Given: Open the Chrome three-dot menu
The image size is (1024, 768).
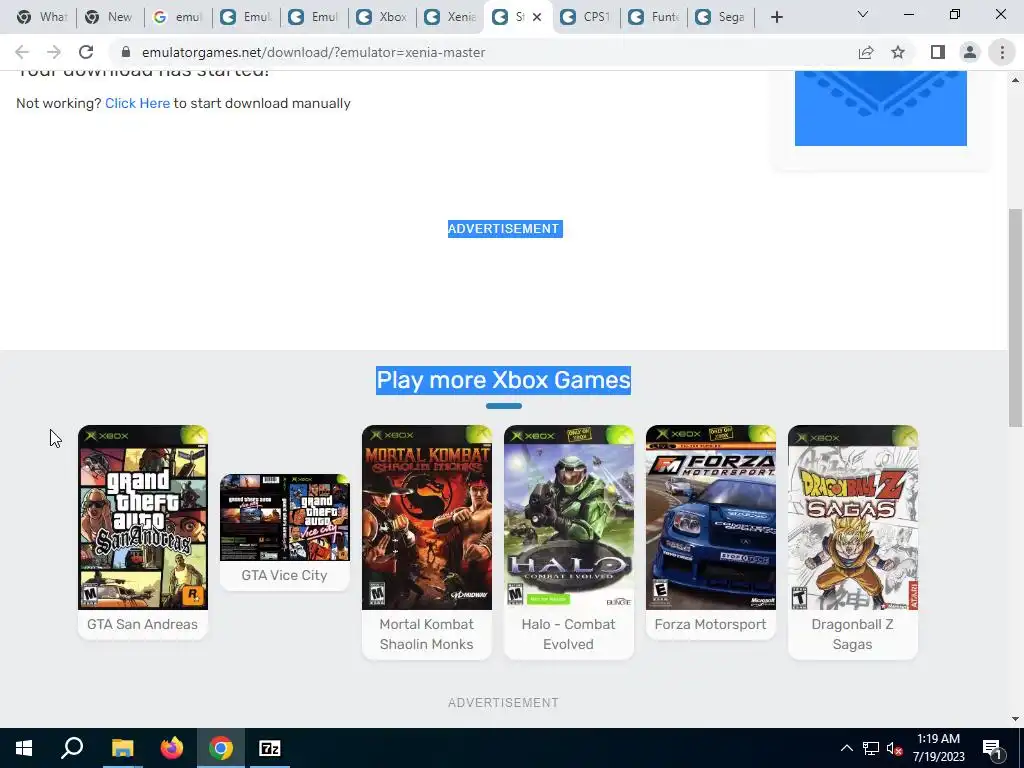Looking at the screenshot, I should [x=1002, y=52].
